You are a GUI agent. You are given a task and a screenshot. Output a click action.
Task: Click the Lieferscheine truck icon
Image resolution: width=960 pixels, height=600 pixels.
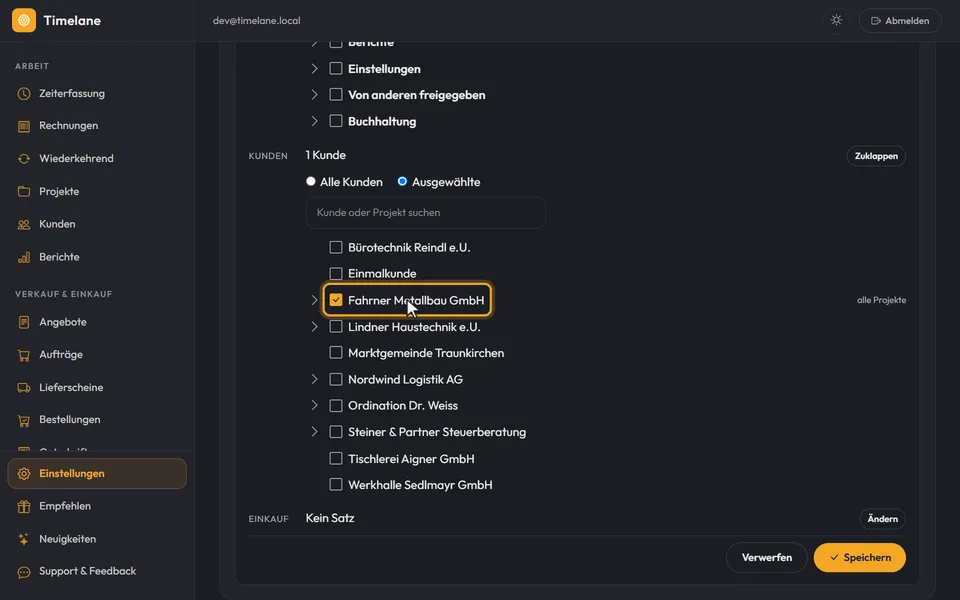[x=24, y=388]
